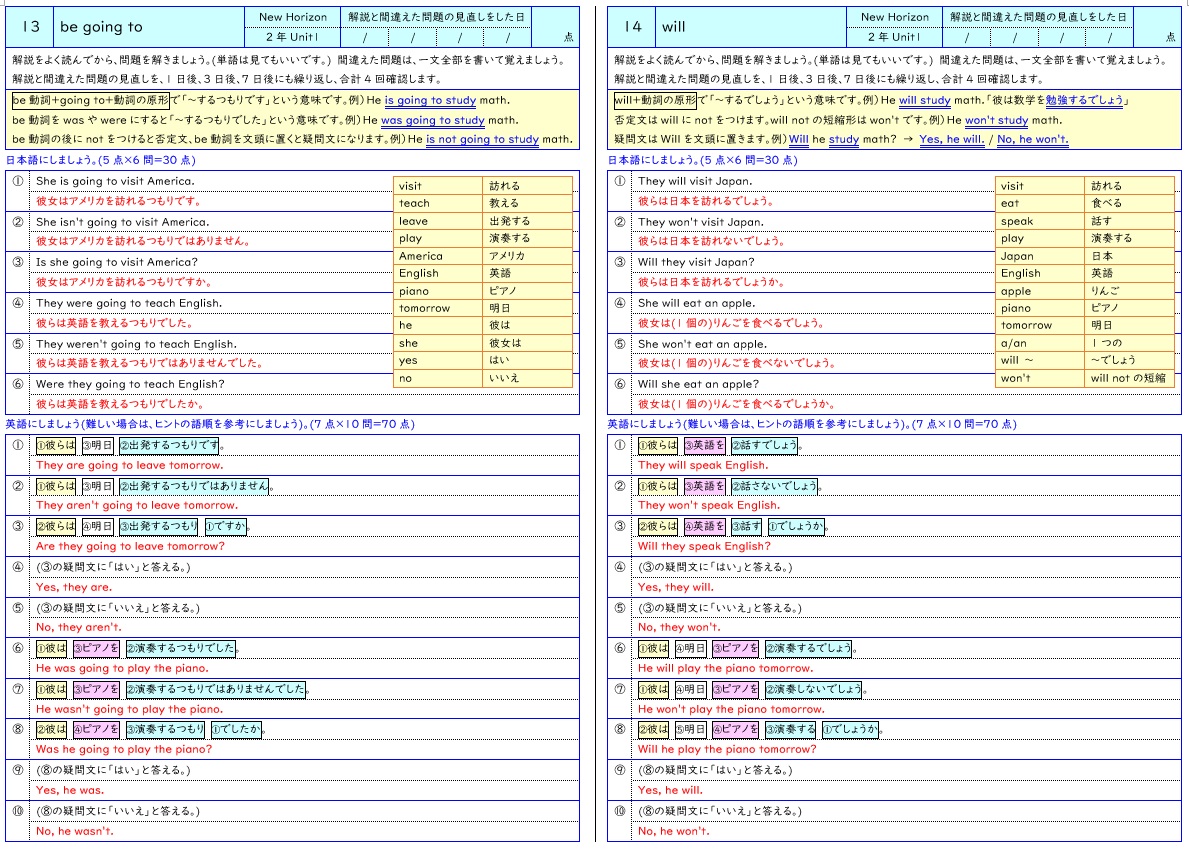Click the answer "Yes, he was."

click(x=70, y=791)
